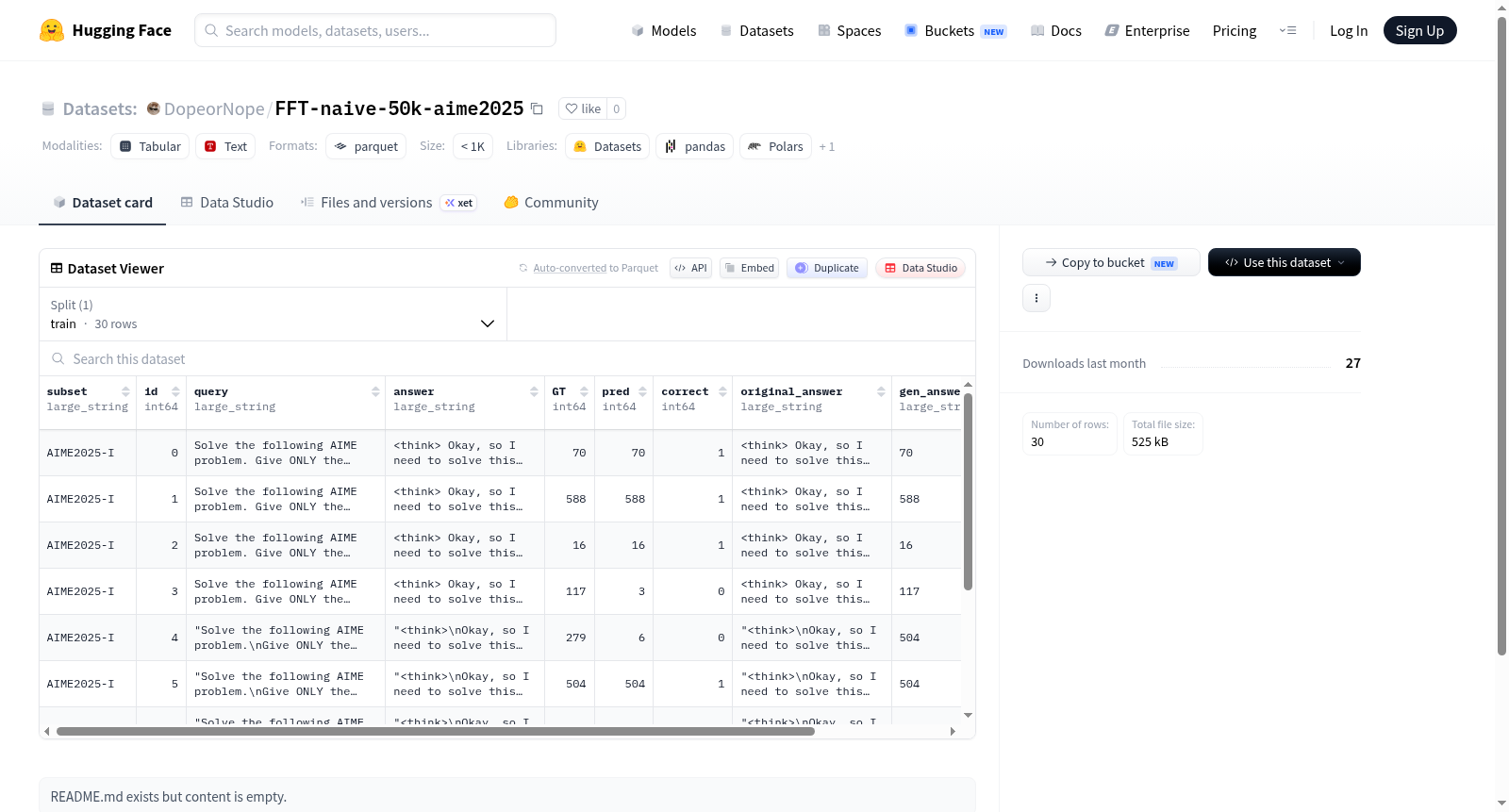Image resolution: width=1509 pixels, height=812 pixels.
Task: Open Data Studio button in viewer header
Action: point(920,268)
